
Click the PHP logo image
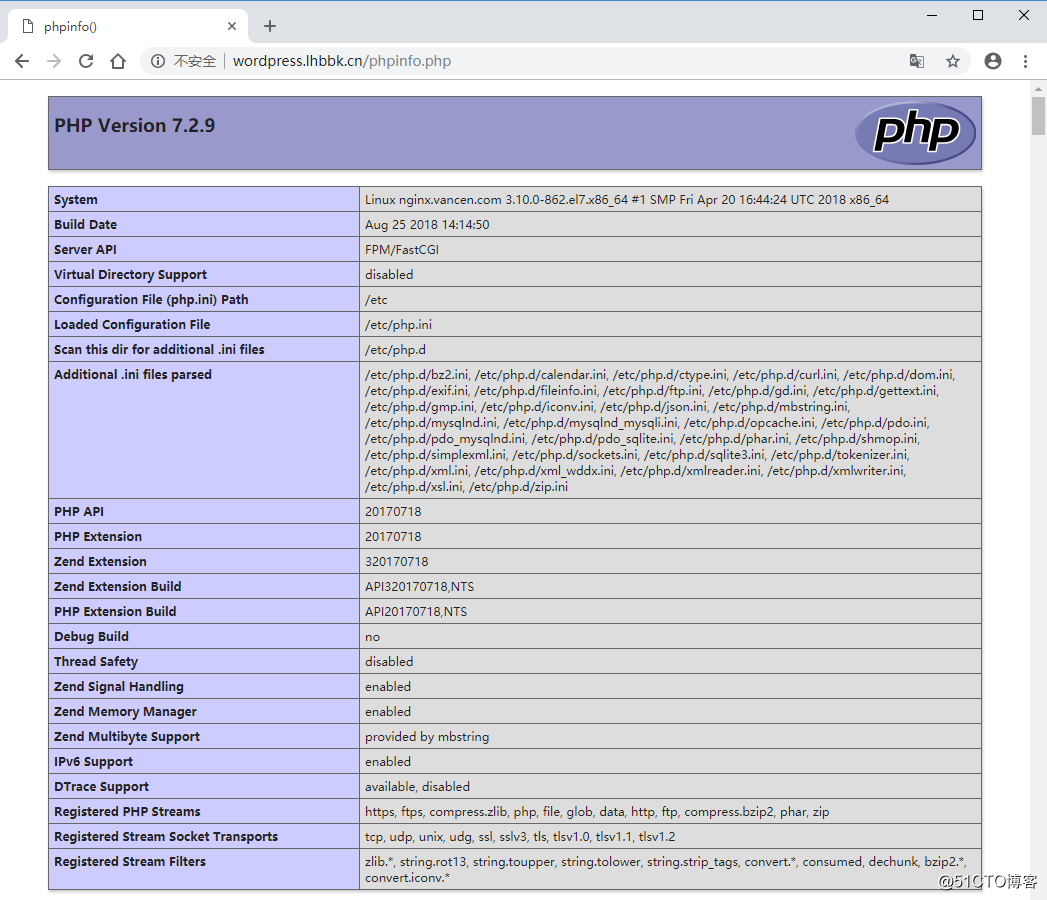pos(915,133)
